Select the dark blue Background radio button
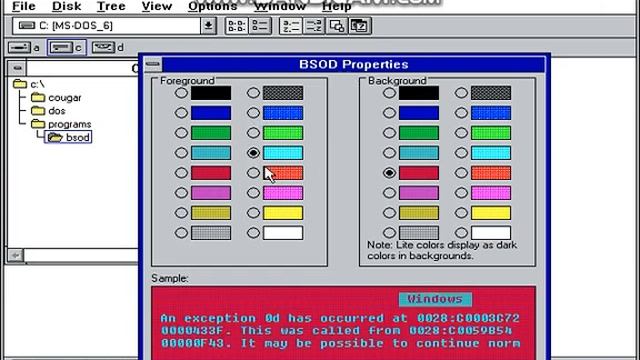Viewport: 640px width, 360px height. (x=389, y=113)
